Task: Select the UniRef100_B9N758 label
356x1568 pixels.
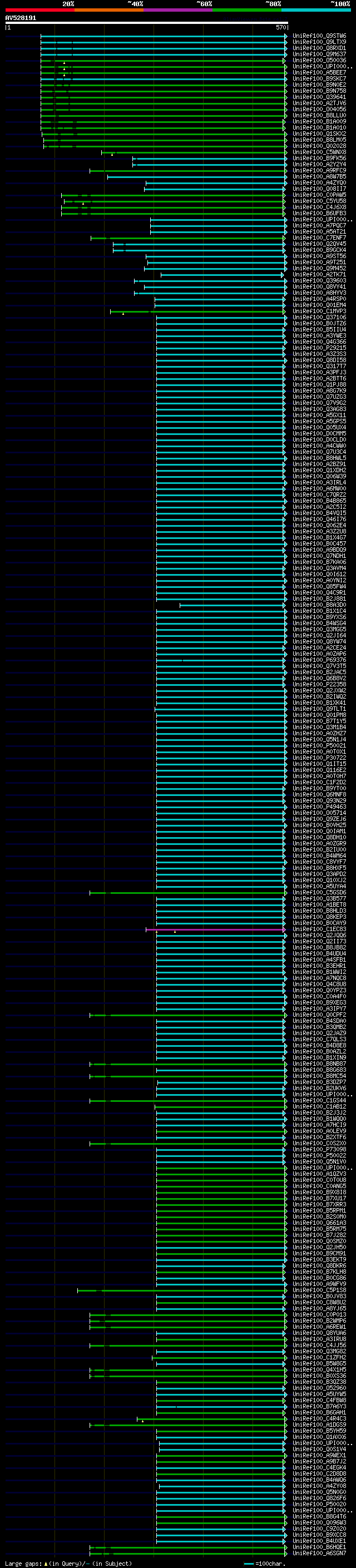Action: (319, 91)
